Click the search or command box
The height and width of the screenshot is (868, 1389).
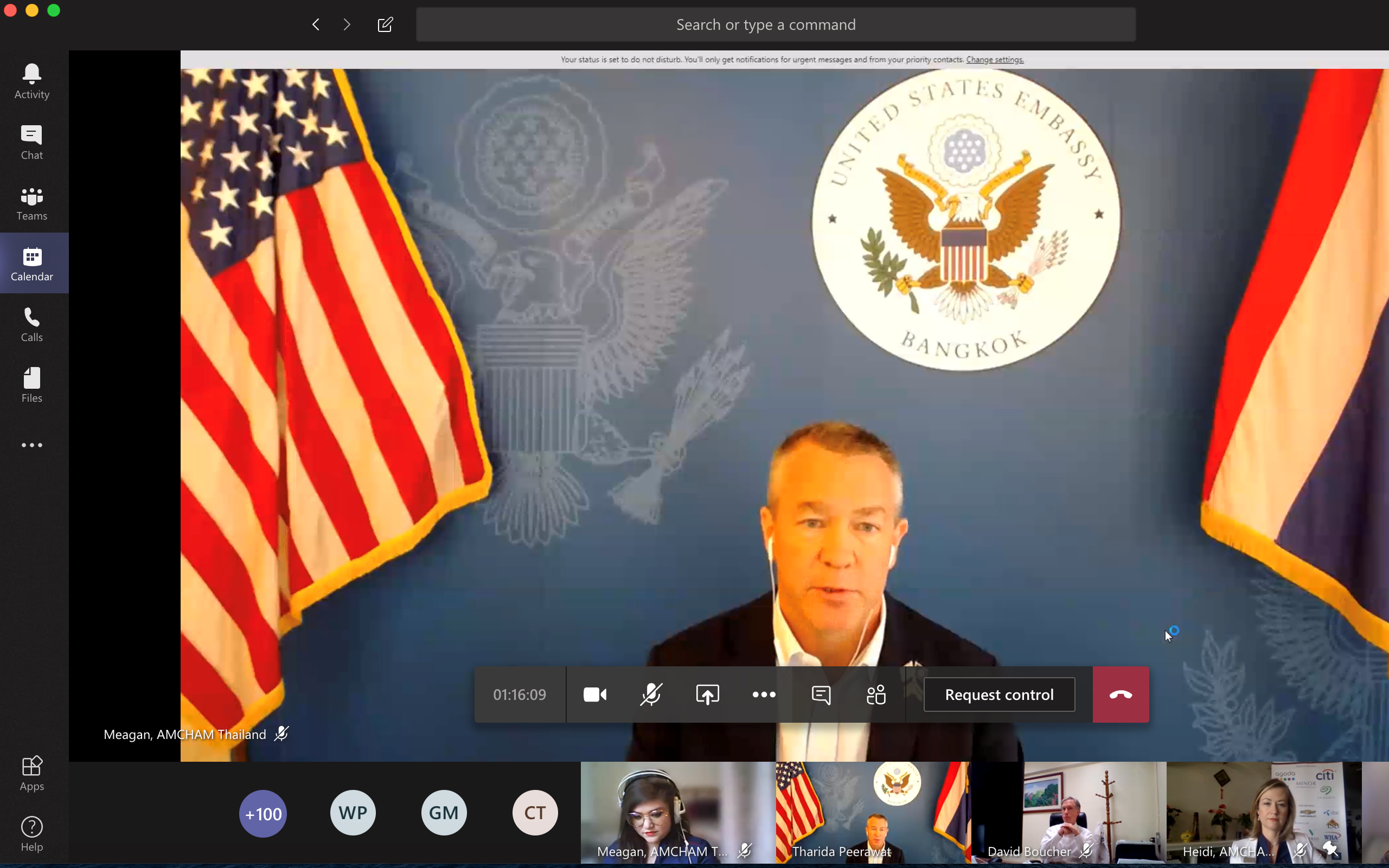click(776, 25)
